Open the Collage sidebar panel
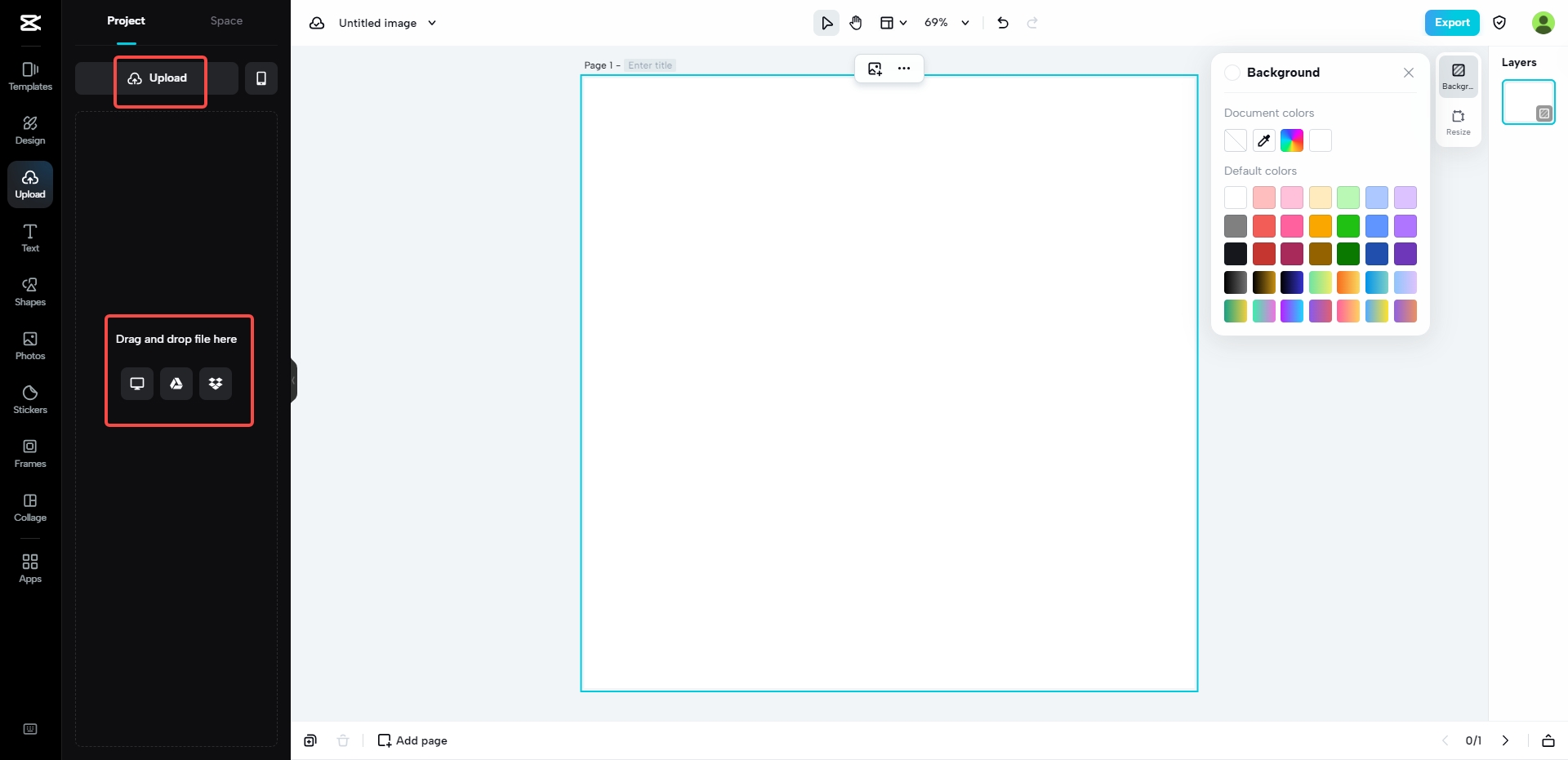 [30, 508]
